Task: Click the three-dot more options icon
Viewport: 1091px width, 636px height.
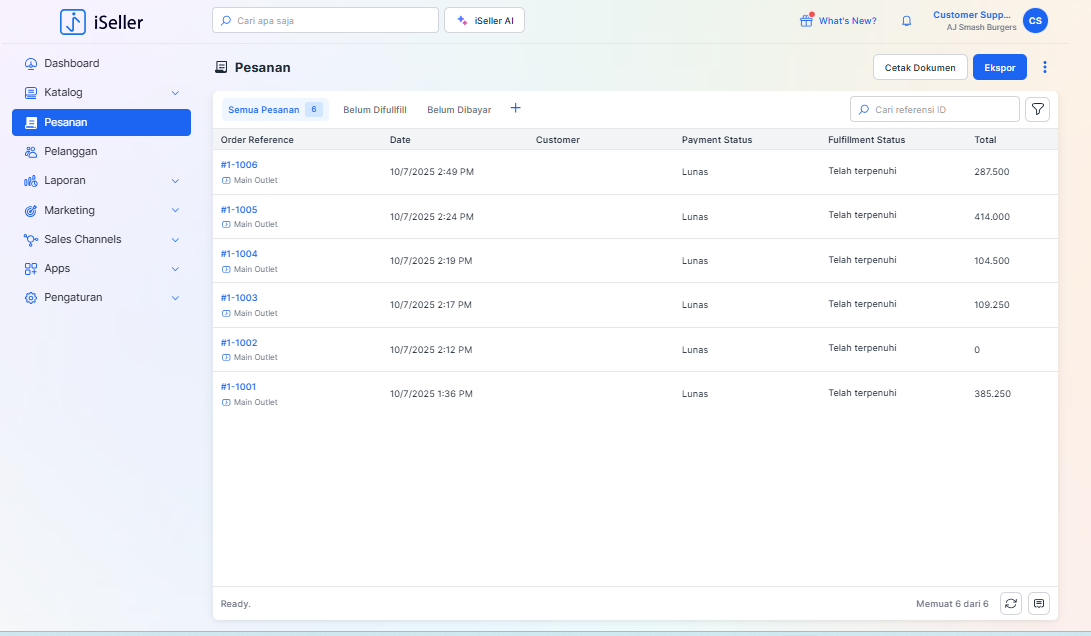Action: tap(1045, 67)
